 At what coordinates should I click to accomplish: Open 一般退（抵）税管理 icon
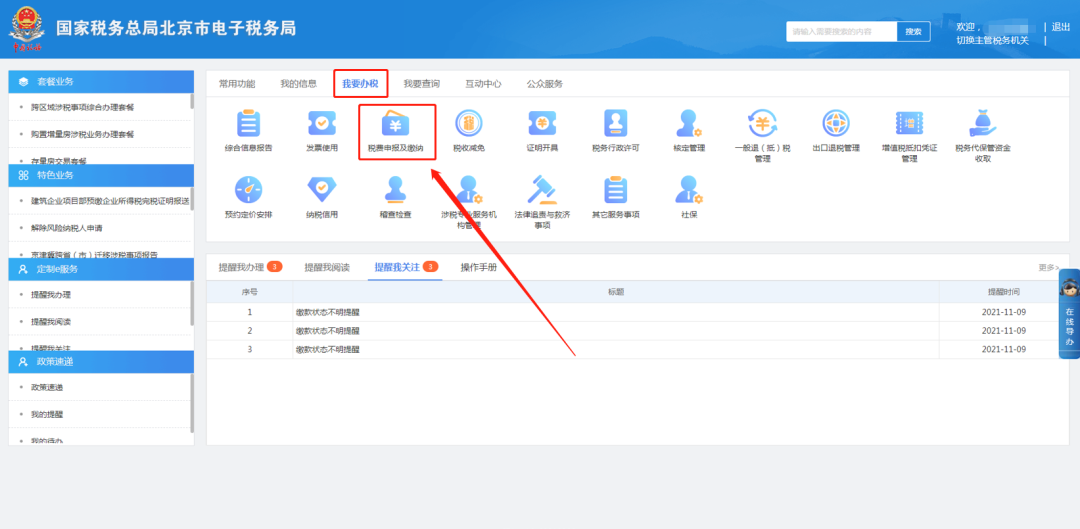762,123
